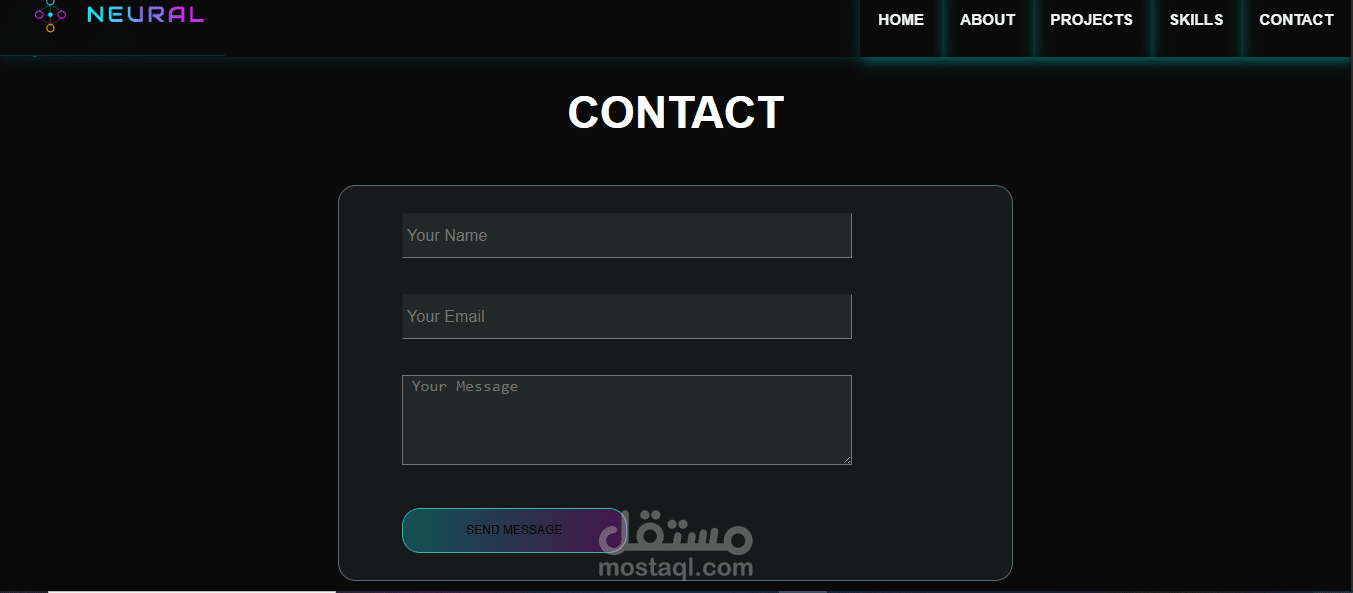Image resolution: width=1353 pixels, height=593 pixels.
Task: Submit with the SEND MESSAGE button
Action: pyautogui.click(x=514, y=530)
